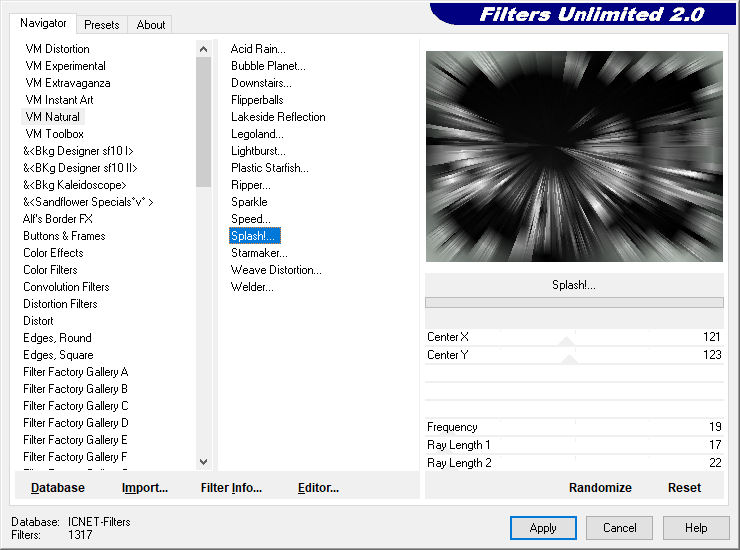Select &<Sandflower Specials°v° > category

point(88,202)
